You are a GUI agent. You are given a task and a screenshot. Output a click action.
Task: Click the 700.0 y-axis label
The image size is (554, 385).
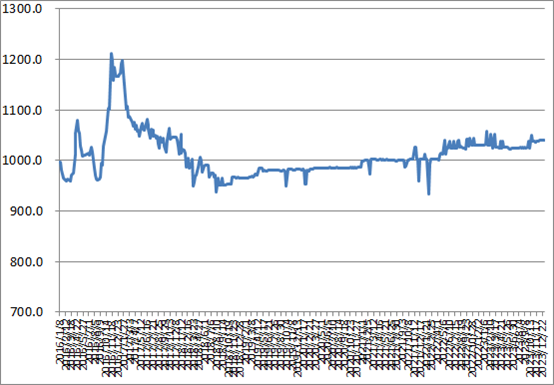pos(25,312)
